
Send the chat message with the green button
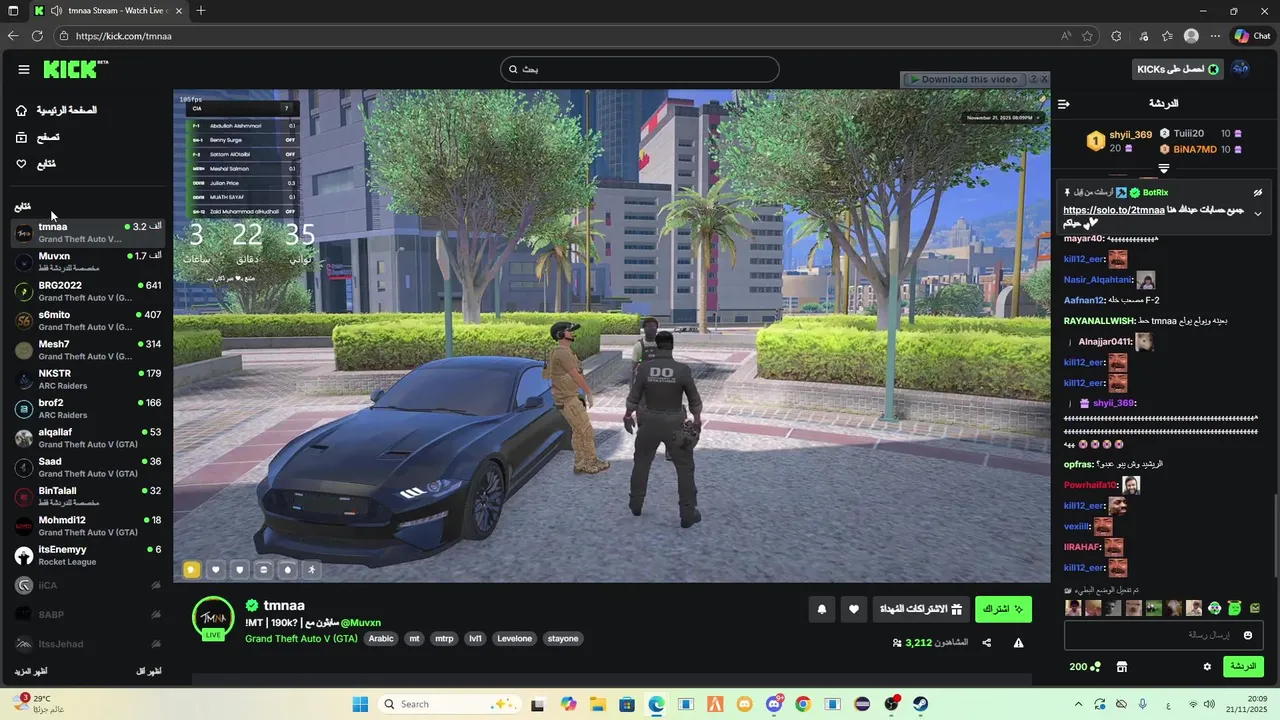(x=1243, y=667)
